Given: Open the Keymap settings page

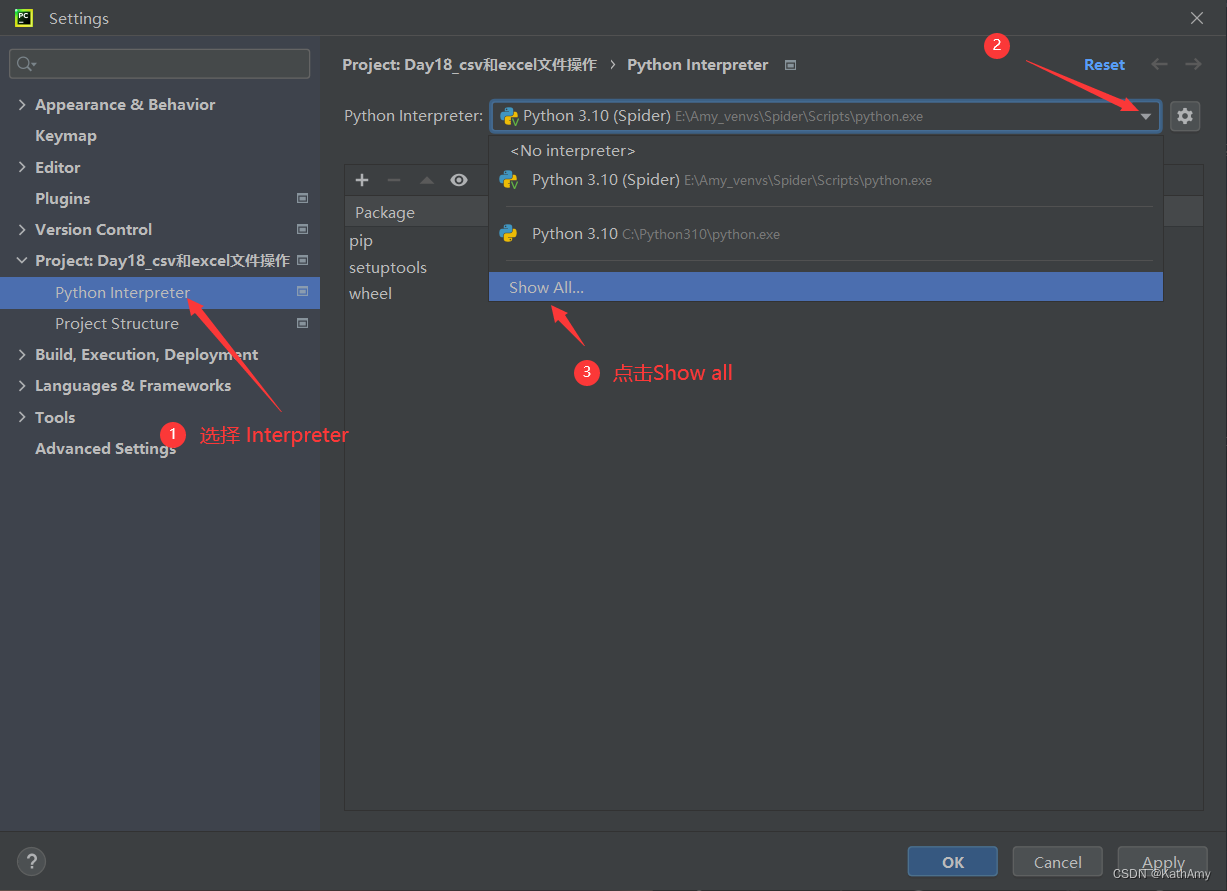Looking at the screenshot, I should pyautogui.click(x=66, y=136).
